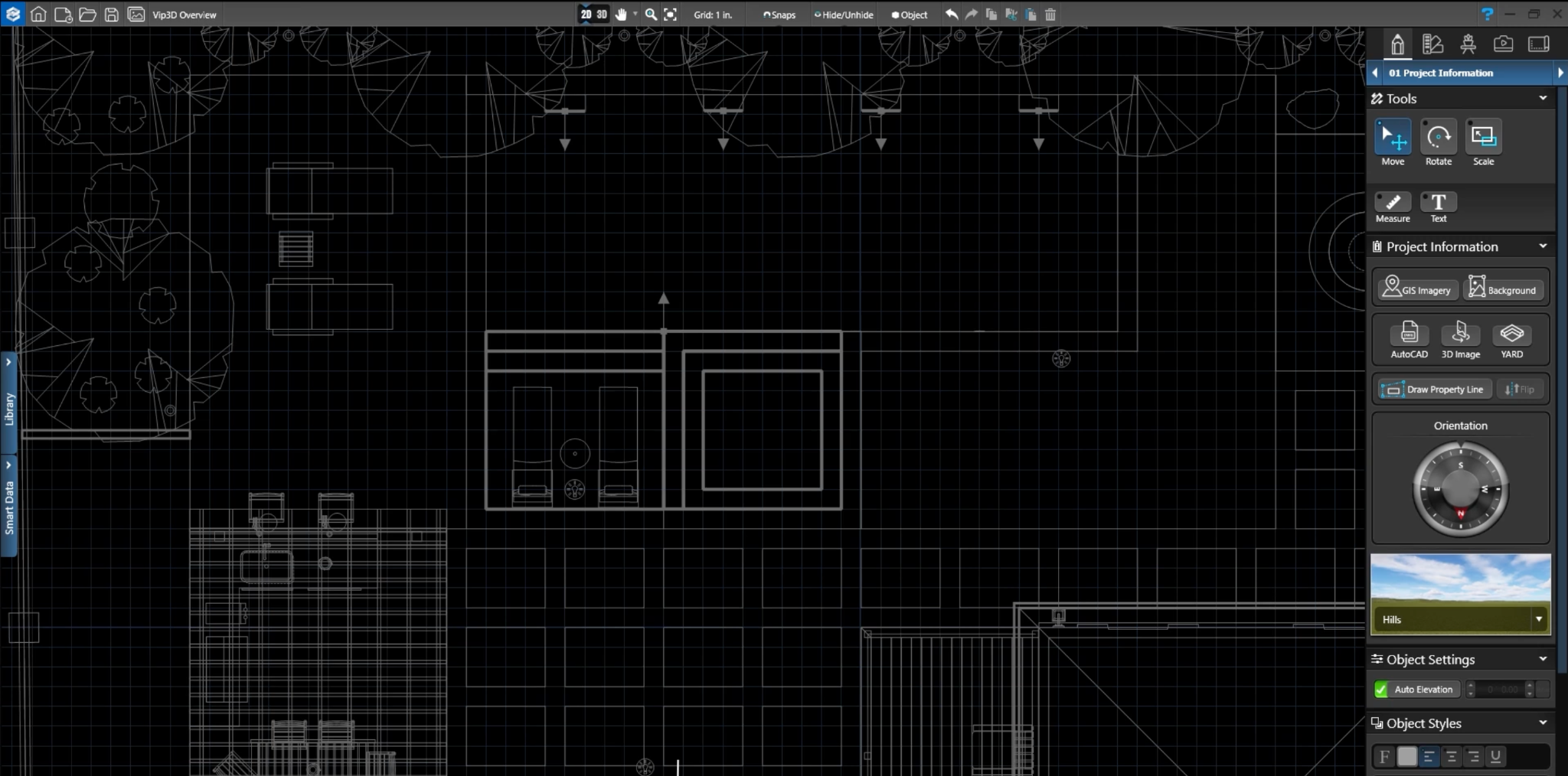1568x776 pixels.
Task: Open the image export icon
Action: click(x=136, y=14)
